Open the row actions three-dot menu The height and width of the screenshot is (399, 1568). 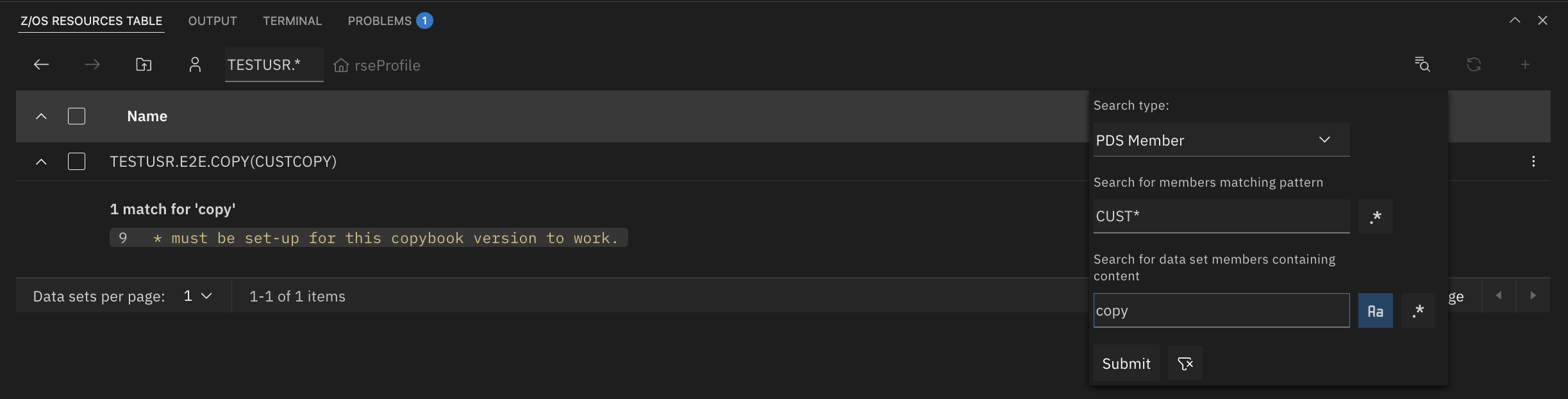click(1533, 162)
